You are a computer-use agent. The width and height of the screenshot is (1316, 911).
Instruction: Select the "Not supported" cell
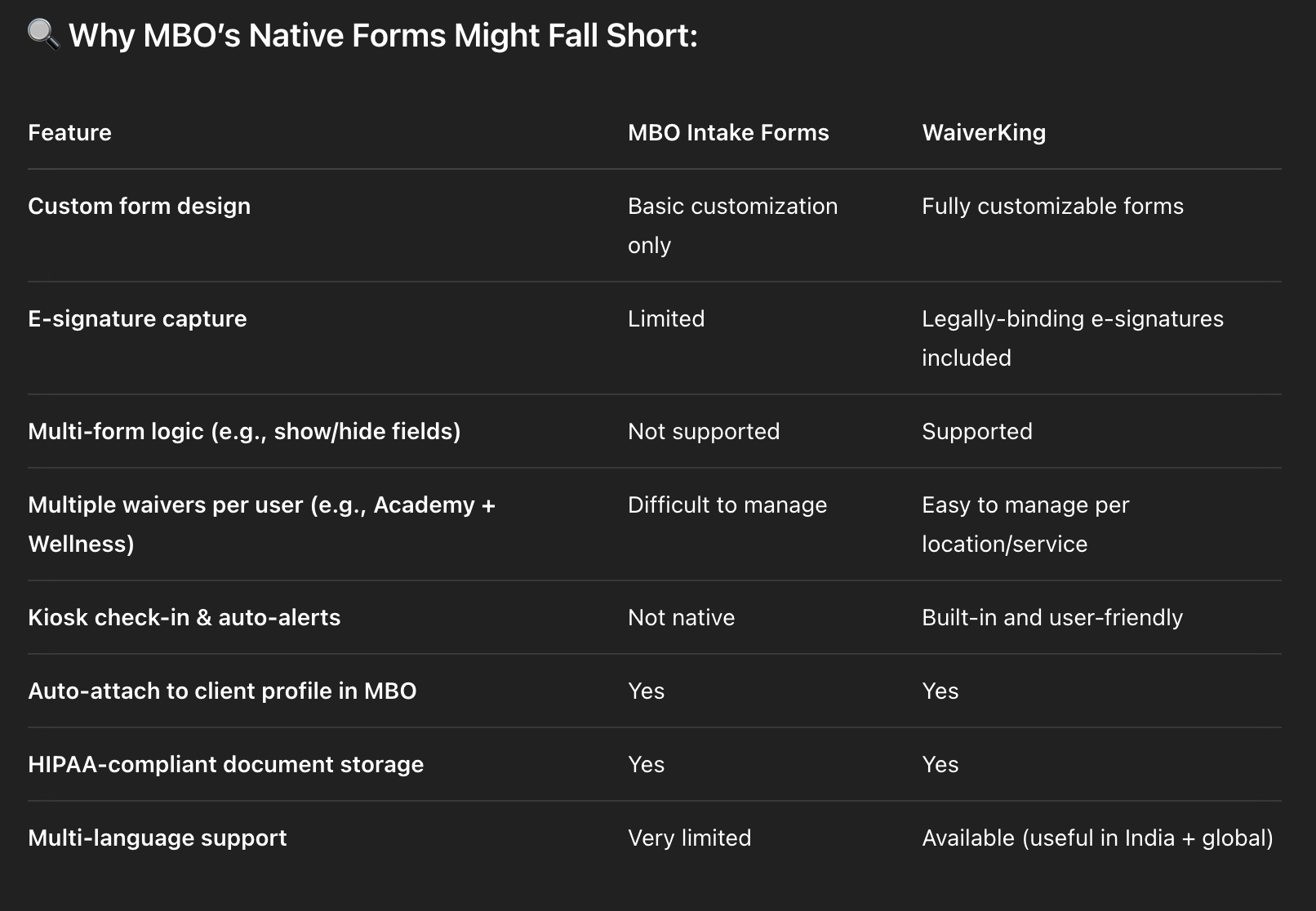704,431
